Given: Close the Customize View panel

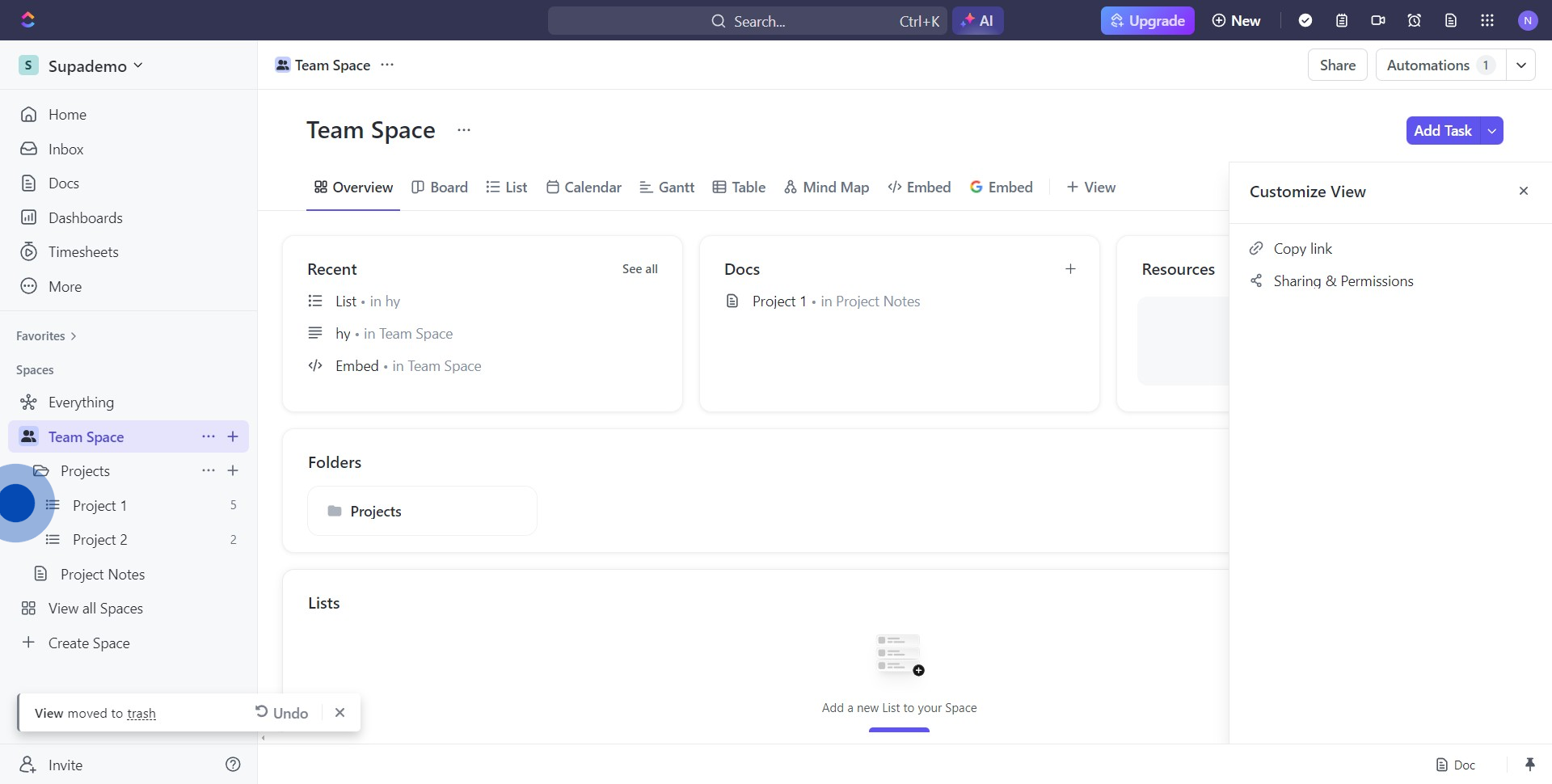Looking at the screenshot, I should coord(1524,192).
